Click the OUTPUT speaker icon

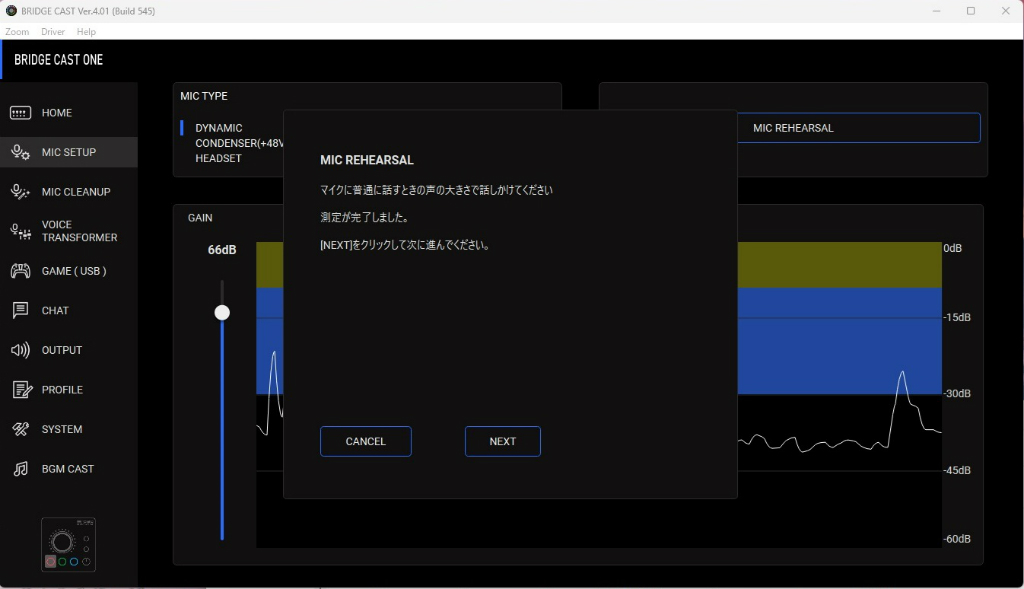tap(20, 350)
